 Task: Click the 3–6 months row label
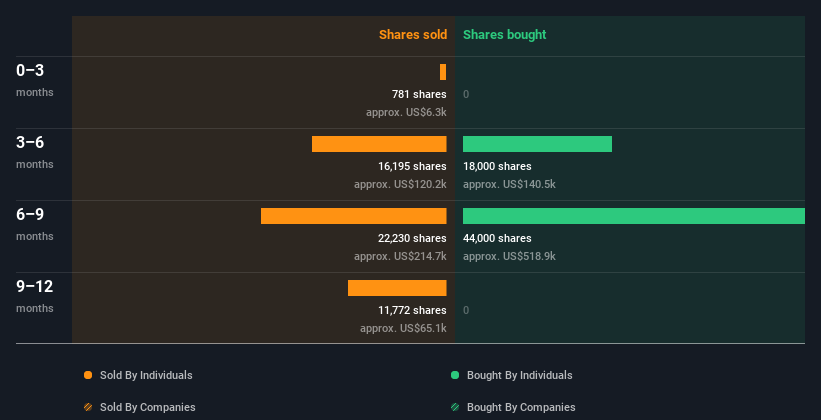[x=35, y=152]
